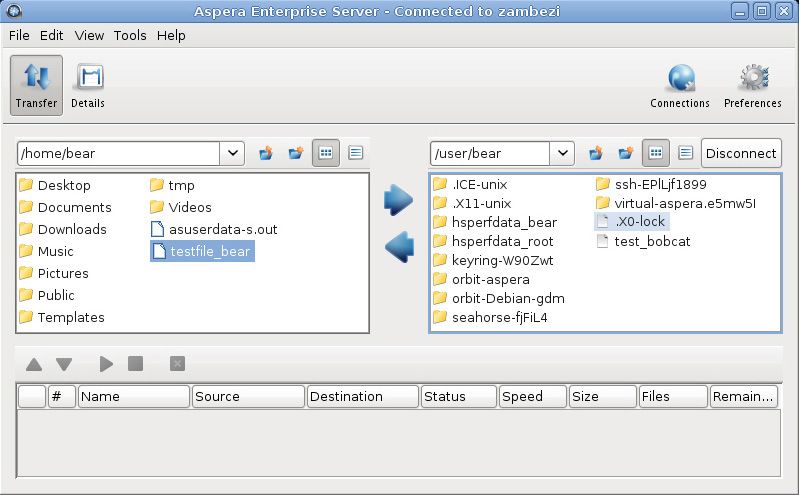Image resolution: width=799 pixels, height=495 pixels.
Task: Select the test_bobcat remote file
Action: coord(643,241)
